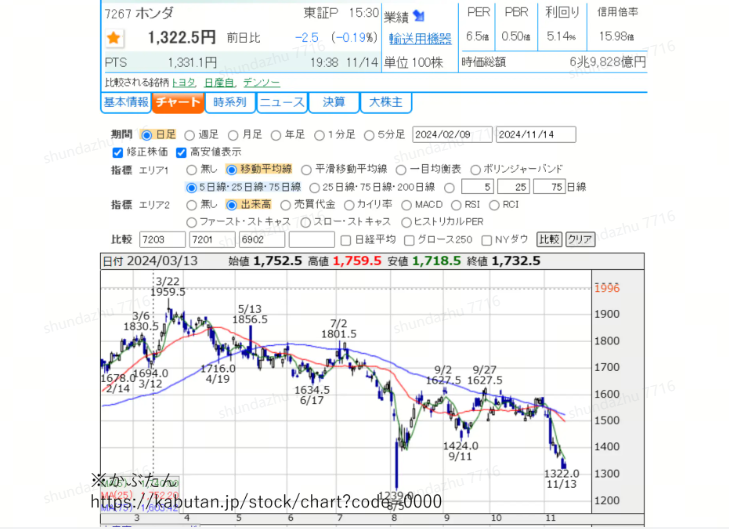Screen dimensions: 729x529
Task: Select the ボリンジャーバンド radio button
Action: (x=475, y=170)
